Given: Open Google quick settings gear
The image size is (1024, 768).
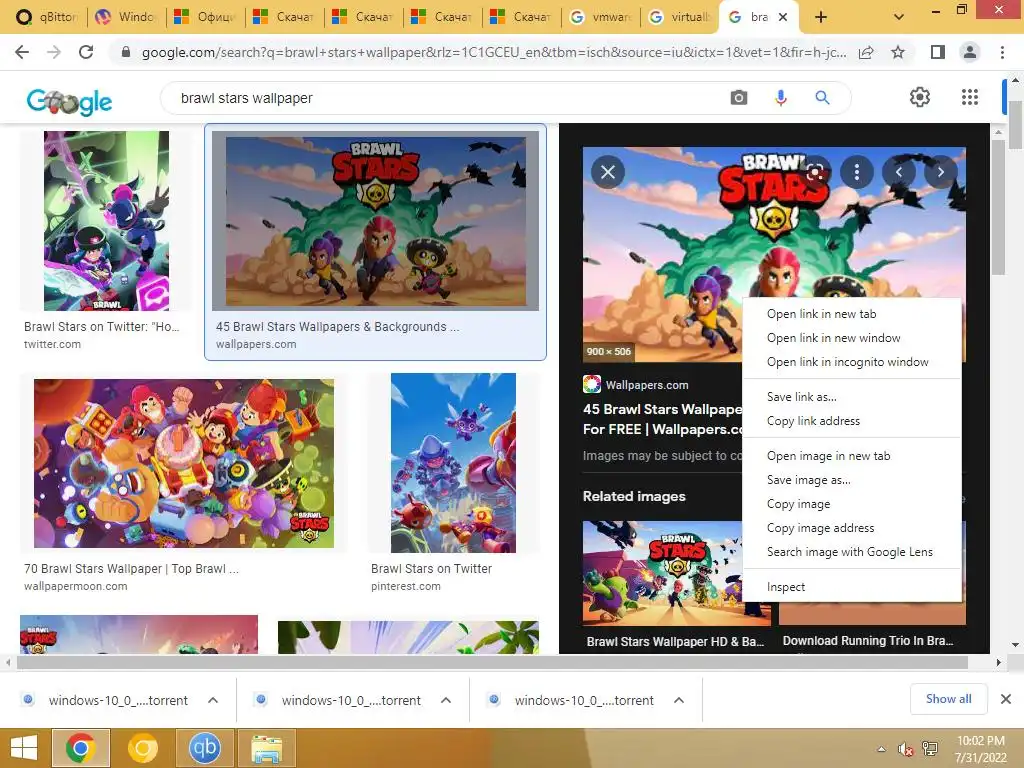Looking at the screenshot, I should (x=920, y=97).
